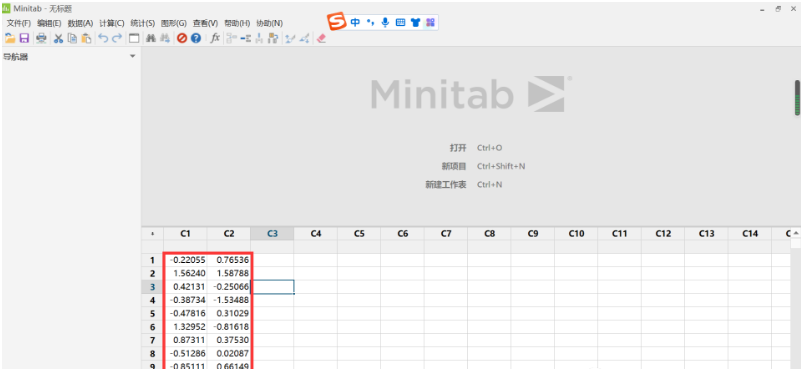This screenshot has height=369, width=807.
Task: Open the 统计(S) menu
Action: (143, 23)
